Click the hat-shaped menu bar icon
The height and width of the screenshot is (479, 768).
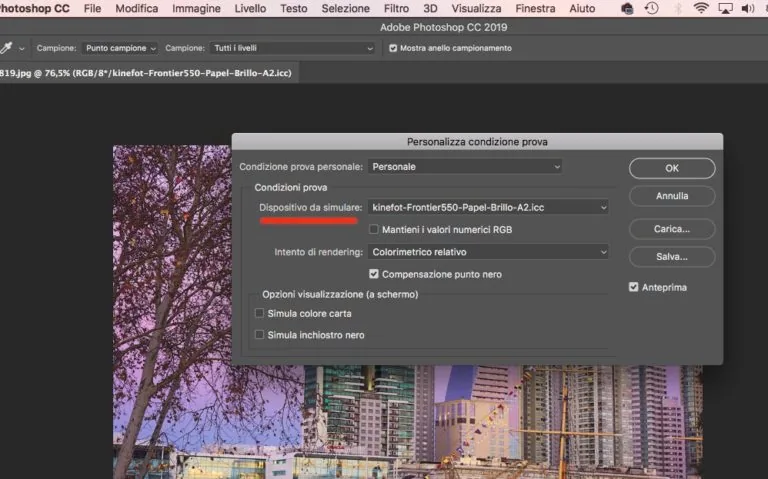coord(626,8)
